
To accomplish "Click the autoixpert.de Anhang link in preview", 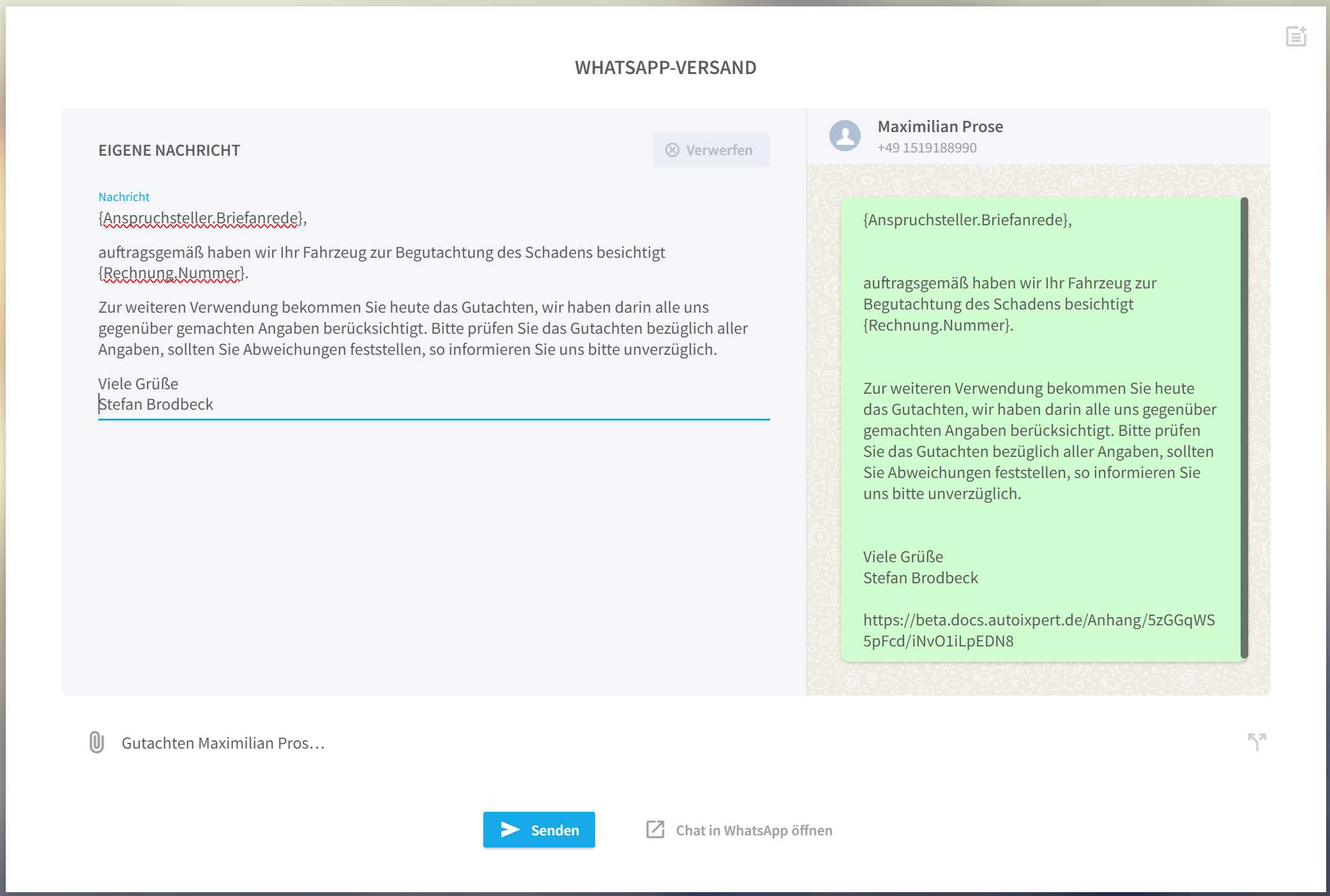I will tap(1039, 630).
